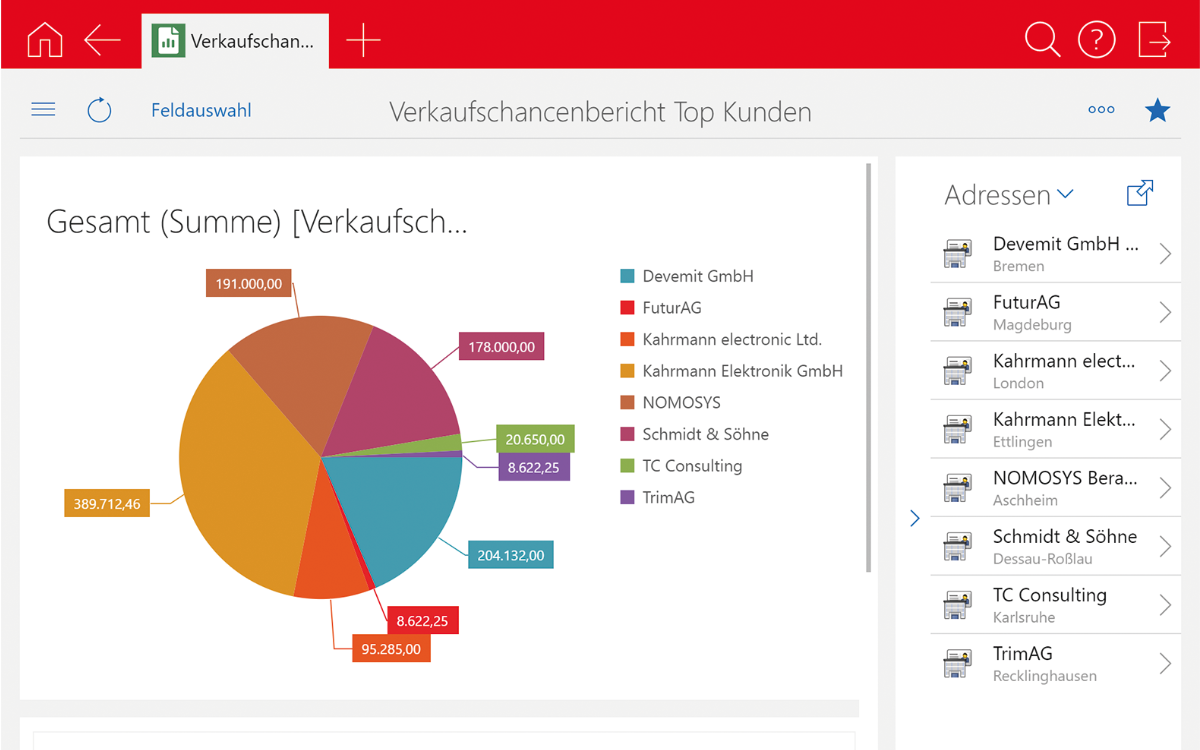Open more options three-dot menu

(x=1101, y=110)
